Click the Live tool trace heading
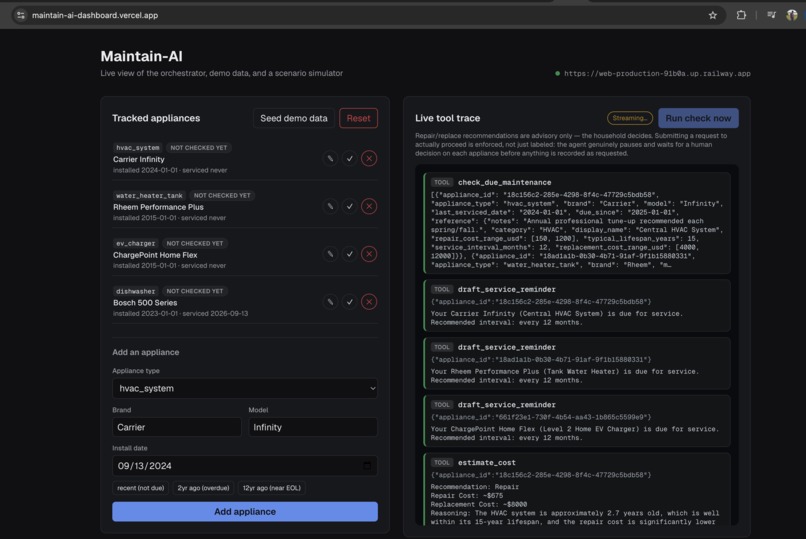Viewport: 806px width, 539px height. click(x=447, y=118)
